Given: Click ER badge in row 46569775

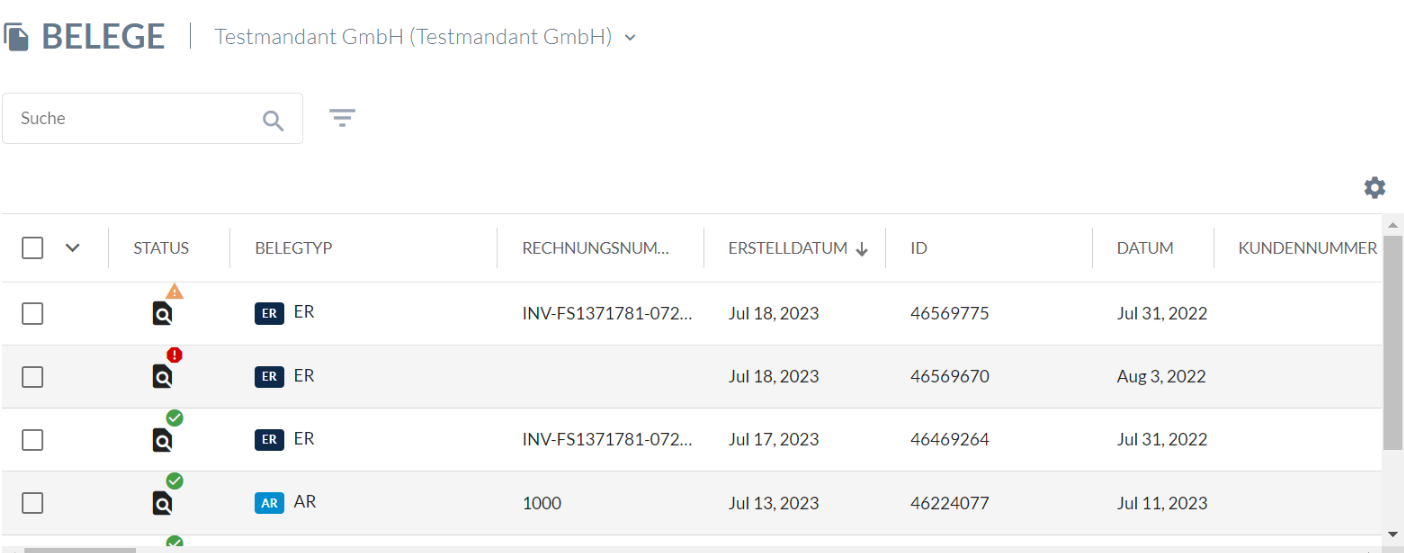Looking at the screenshot, I should click(x=270, y=313).
